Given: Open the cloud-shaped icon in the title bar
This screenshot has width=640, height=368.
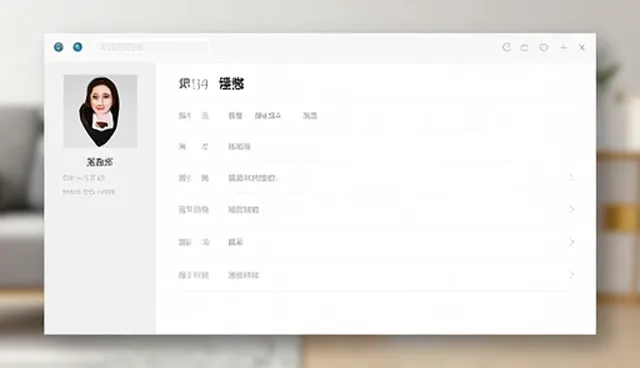Looking at the screenshot, I should coord(524,48).
